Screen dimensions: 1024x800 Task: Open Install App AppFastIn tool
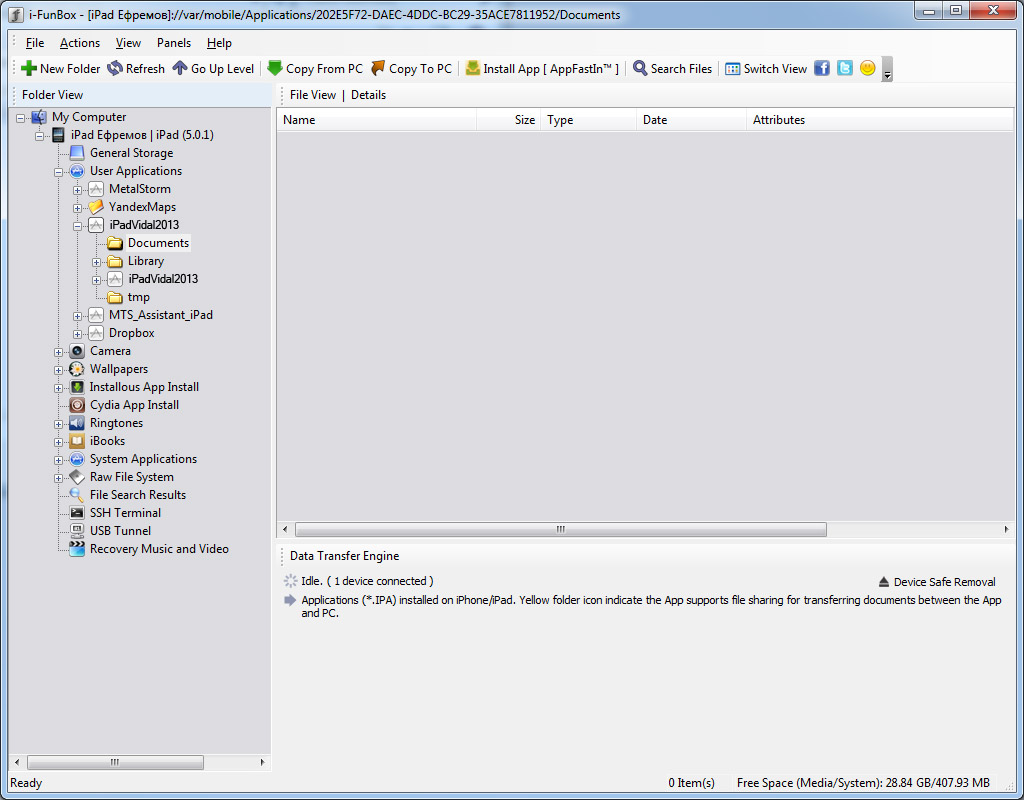coord(542,69)
